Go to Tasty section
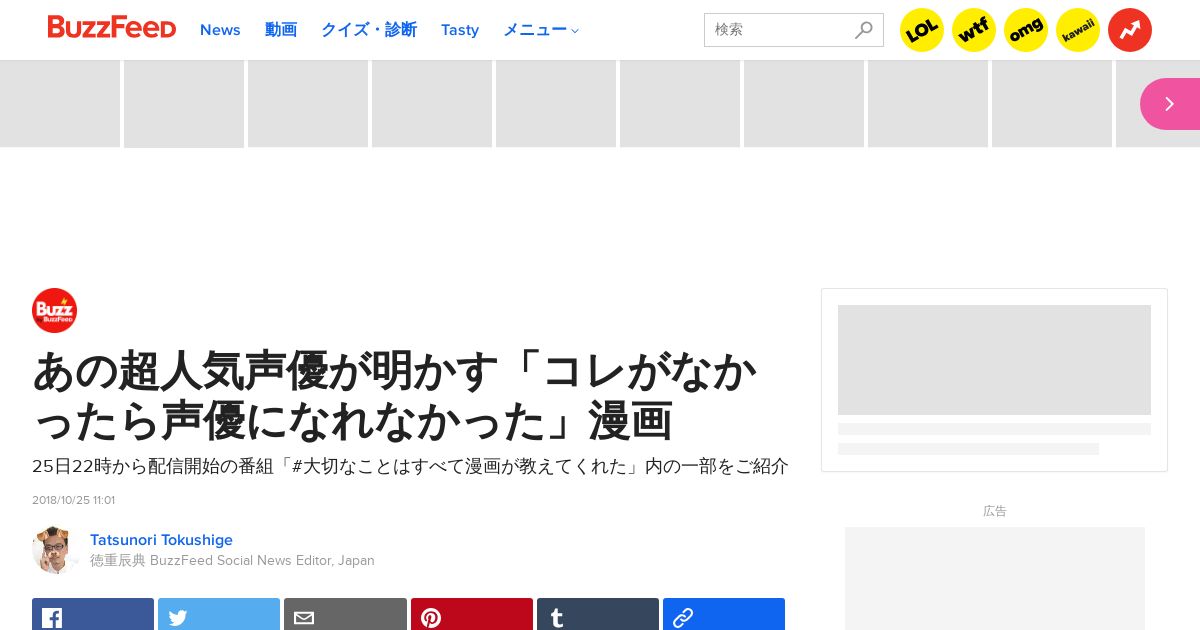 coord(460,30)
